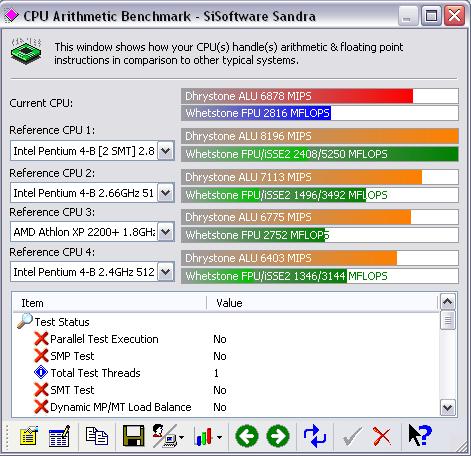Copy results with the copy icon

(97, 436)
